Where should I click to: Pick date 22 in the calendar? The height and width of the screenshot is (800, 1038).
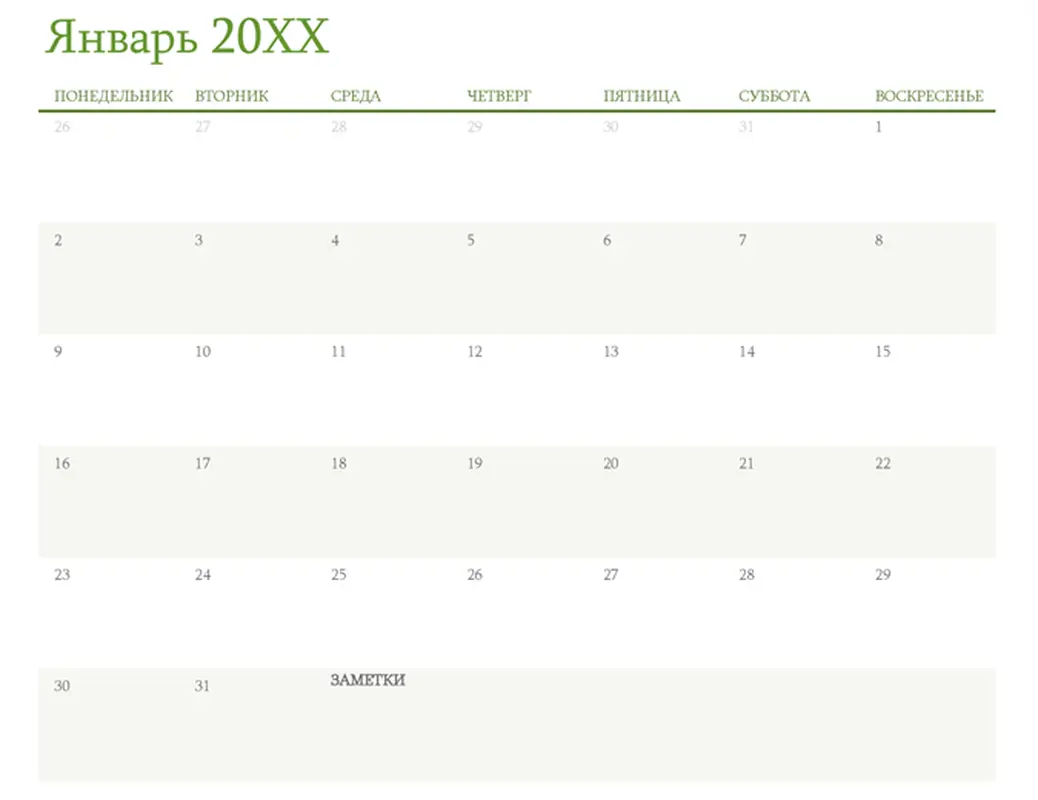[882, 464]
